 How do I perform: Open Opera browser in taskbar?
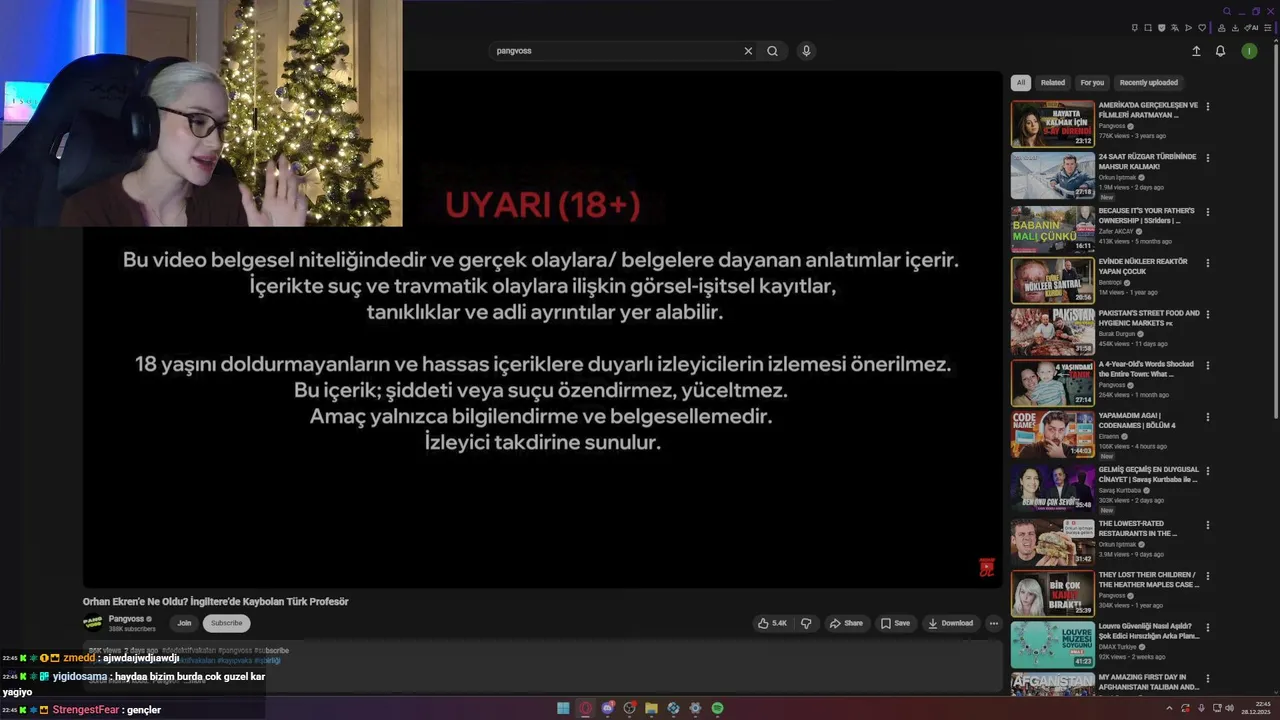click(586, 708)
